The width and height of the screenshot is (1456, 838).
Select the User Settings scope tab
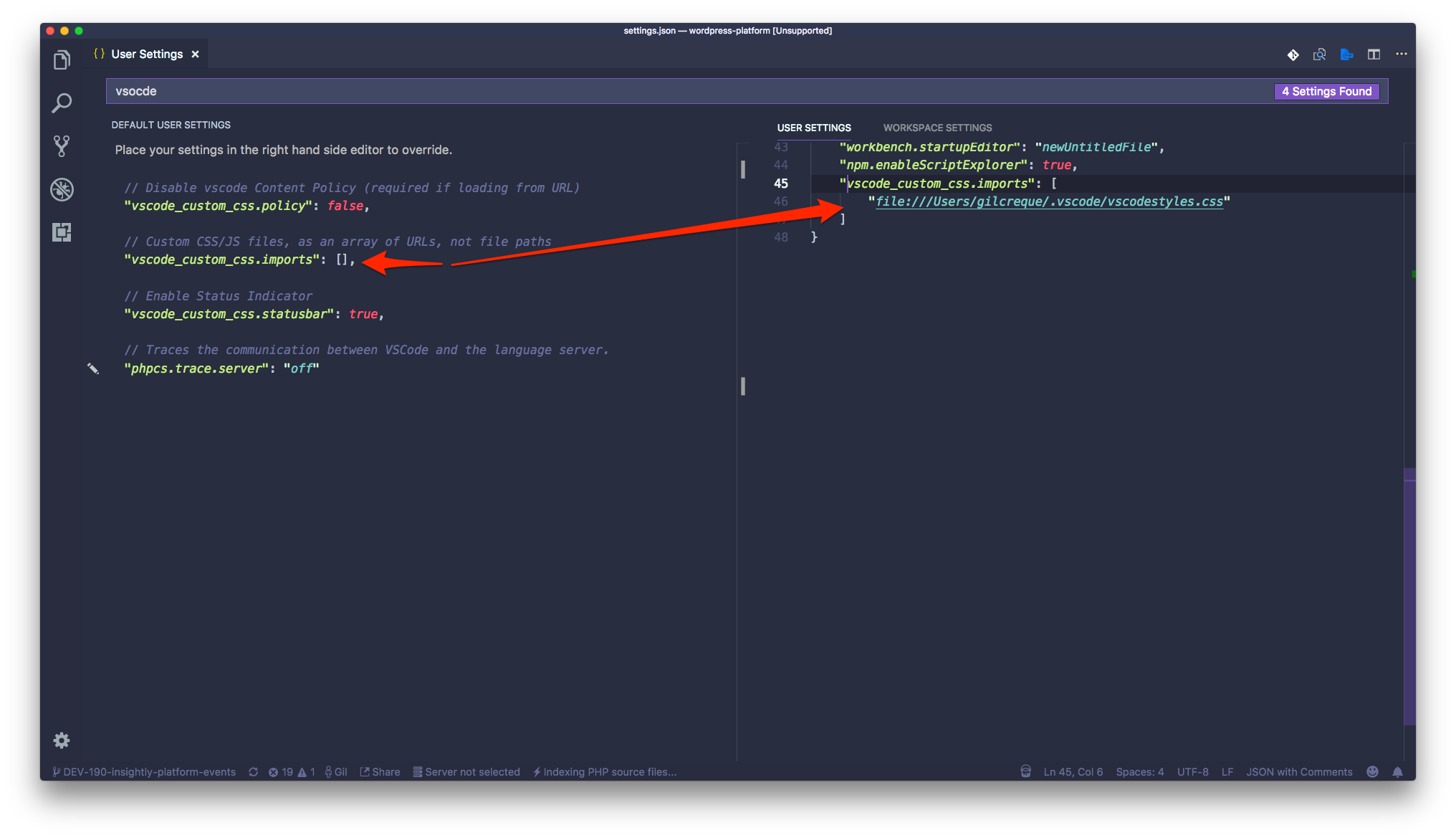click(814, 128)
